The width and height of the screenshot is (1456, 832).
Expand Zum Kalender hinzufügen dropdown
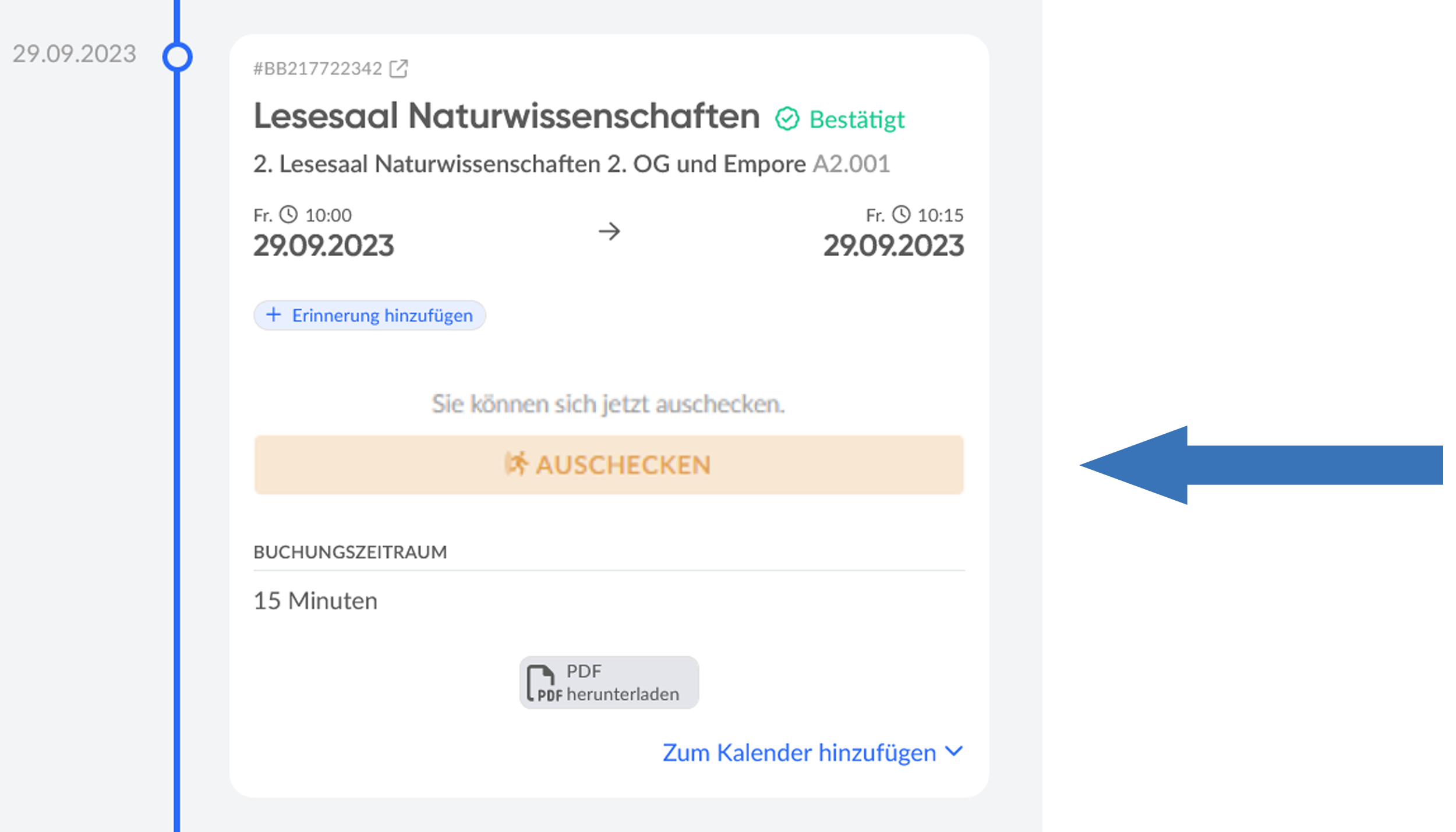coord(798,752)
